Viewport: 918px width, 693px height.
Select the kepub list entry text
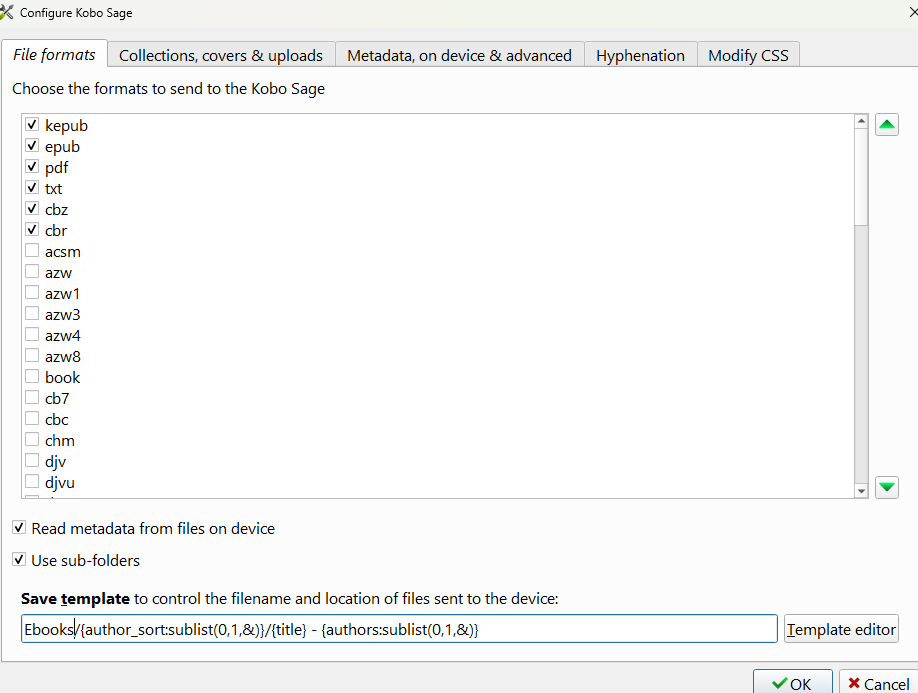click(x=66, y=125)
